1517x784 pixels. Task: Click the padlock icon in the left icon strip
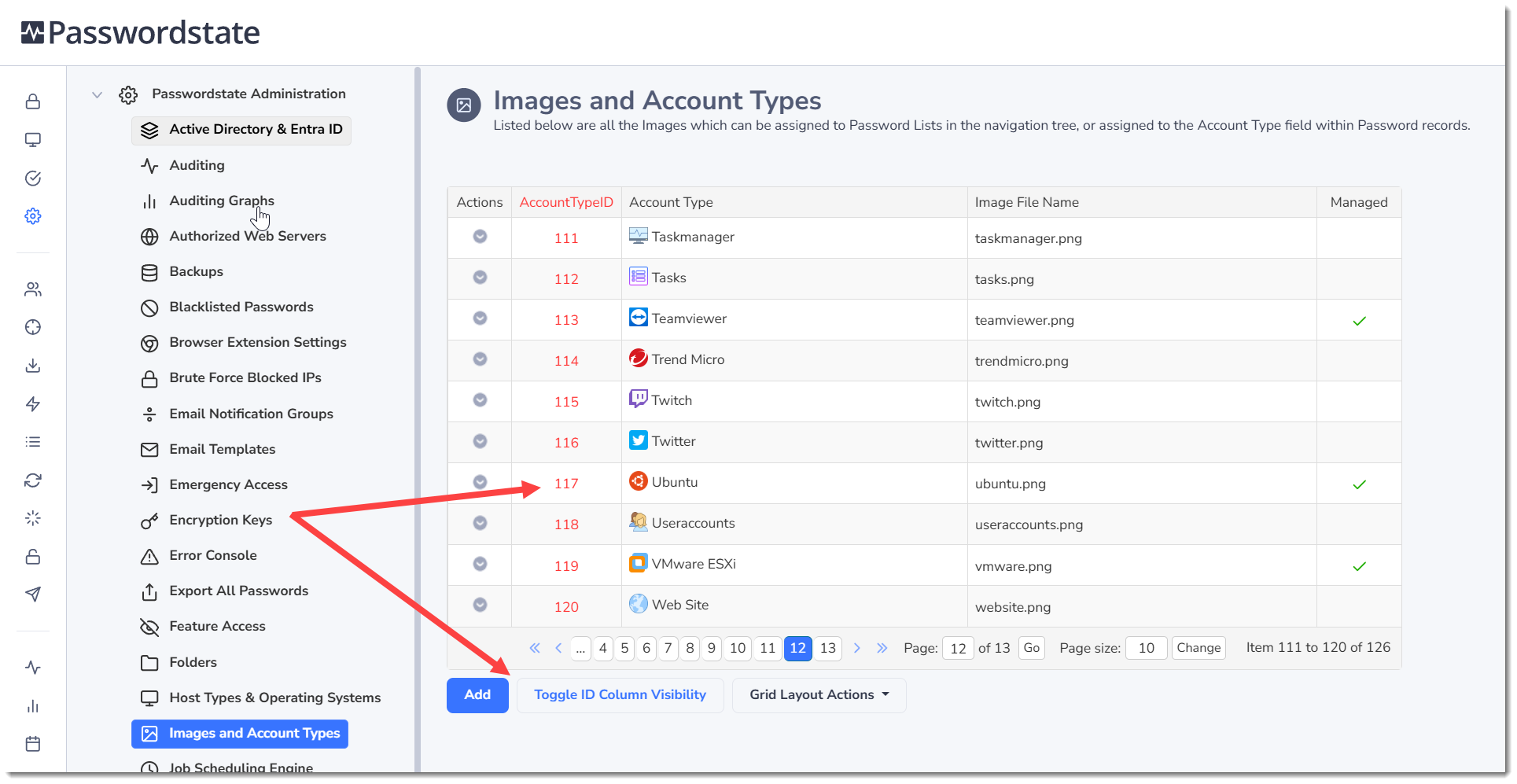coord(33,101)
